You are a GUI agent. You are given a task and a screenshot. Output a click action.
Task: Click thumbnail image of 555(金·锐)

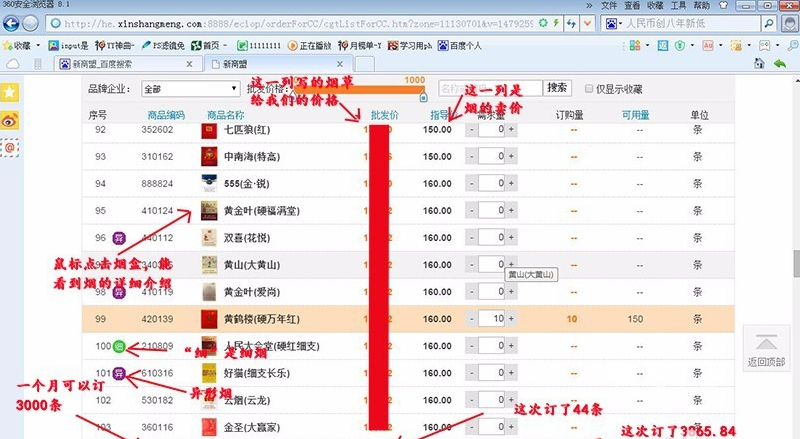click(x=209, y=184)
